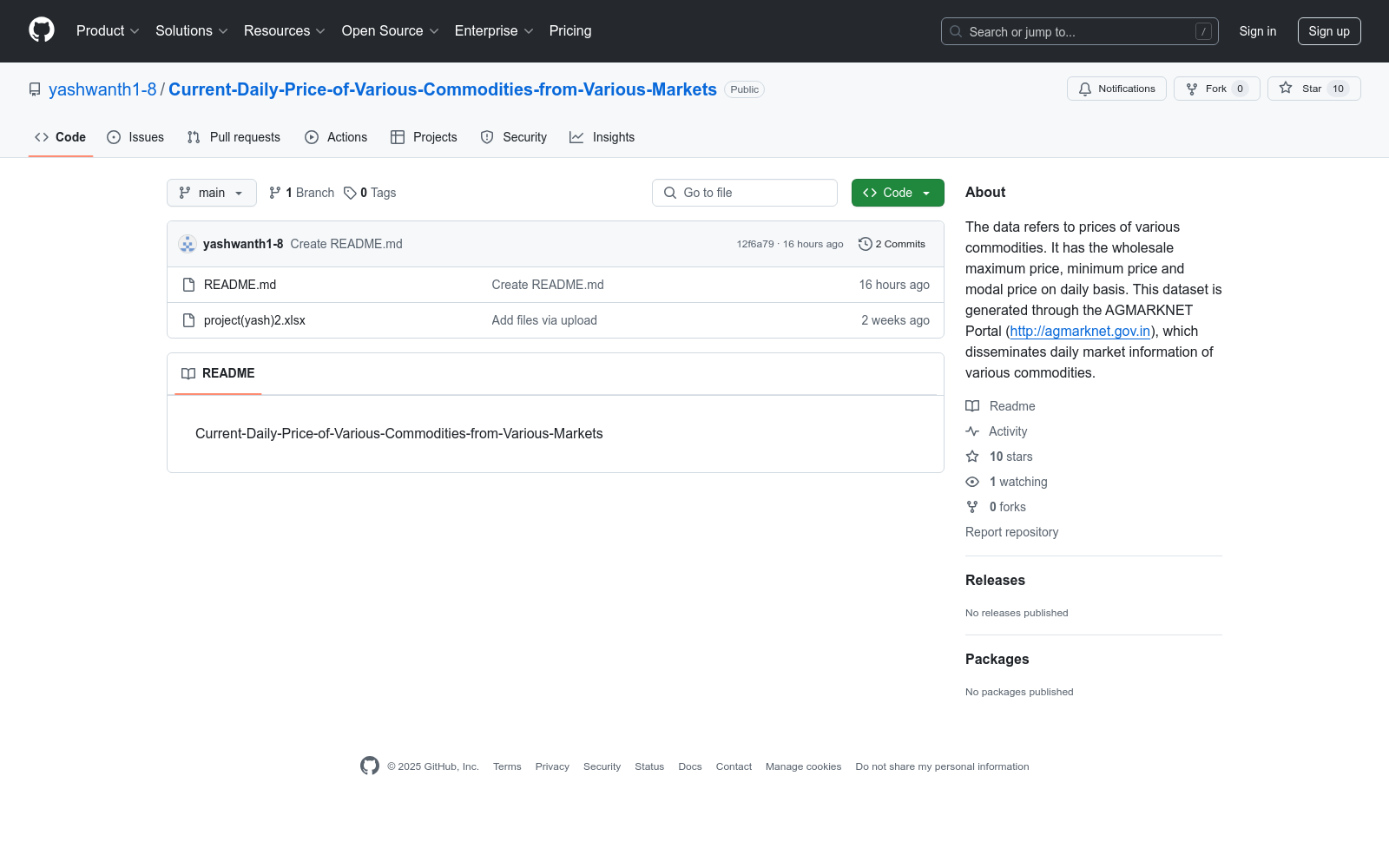
Task: Open the Security tab
Action: tap(514, 137)
